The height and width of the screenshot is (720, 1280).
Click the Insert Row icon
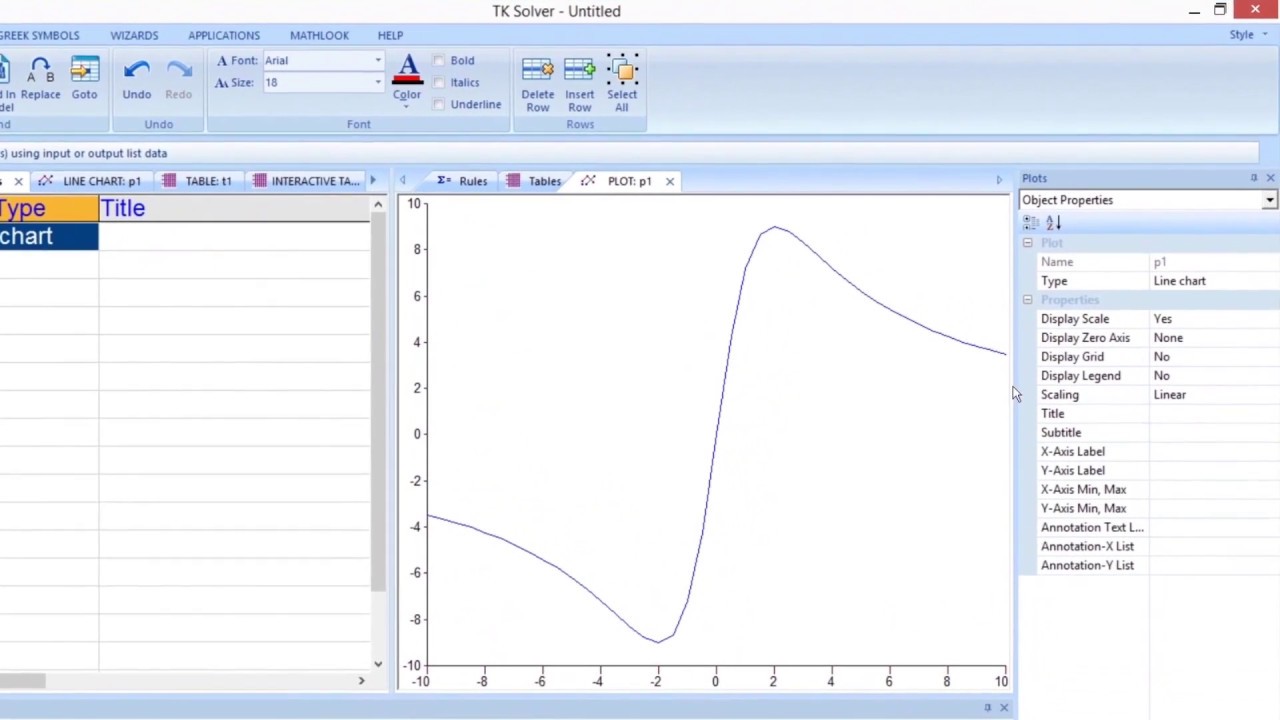pos(579,84)
